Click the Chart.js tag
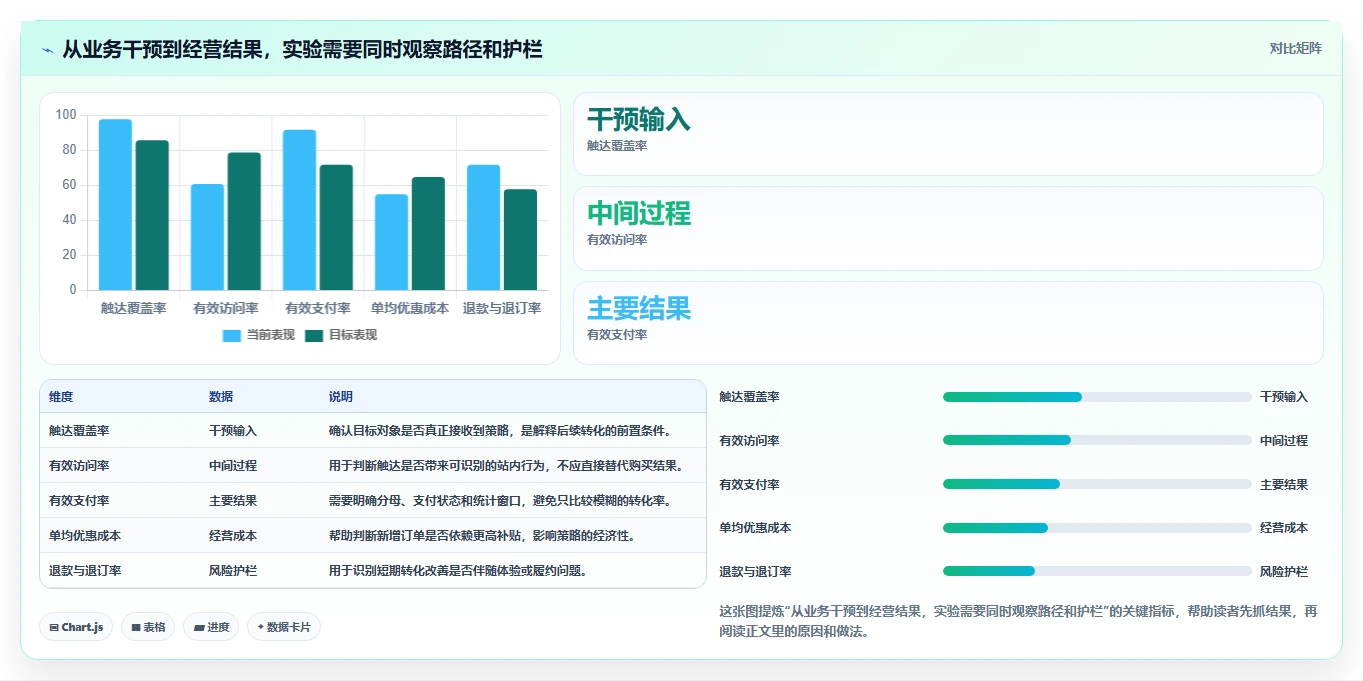The height and width of the screenshot is (681, 1363). click(76, 627)
